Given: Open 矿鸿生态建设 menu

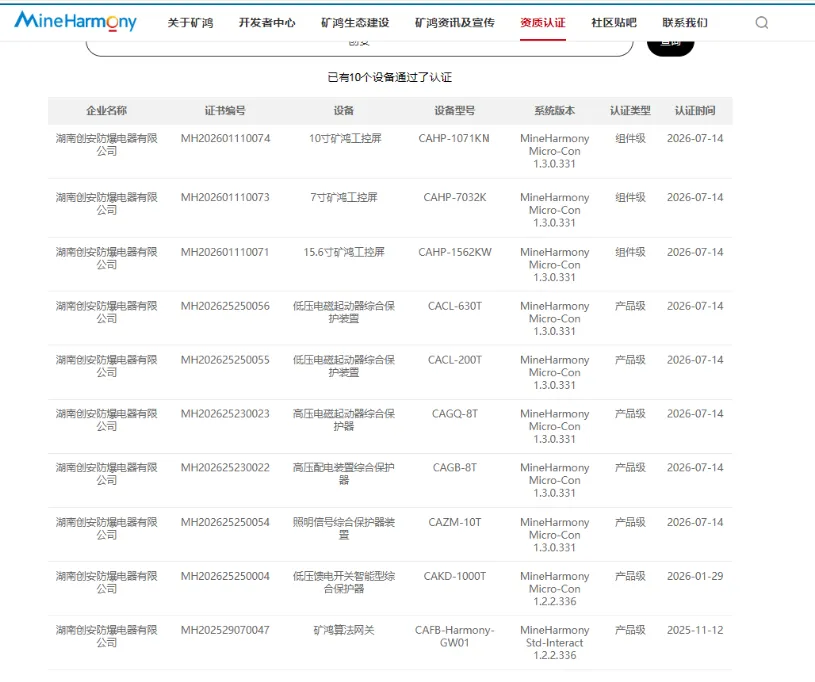Looking at the screenshot, I should point(355,22).
